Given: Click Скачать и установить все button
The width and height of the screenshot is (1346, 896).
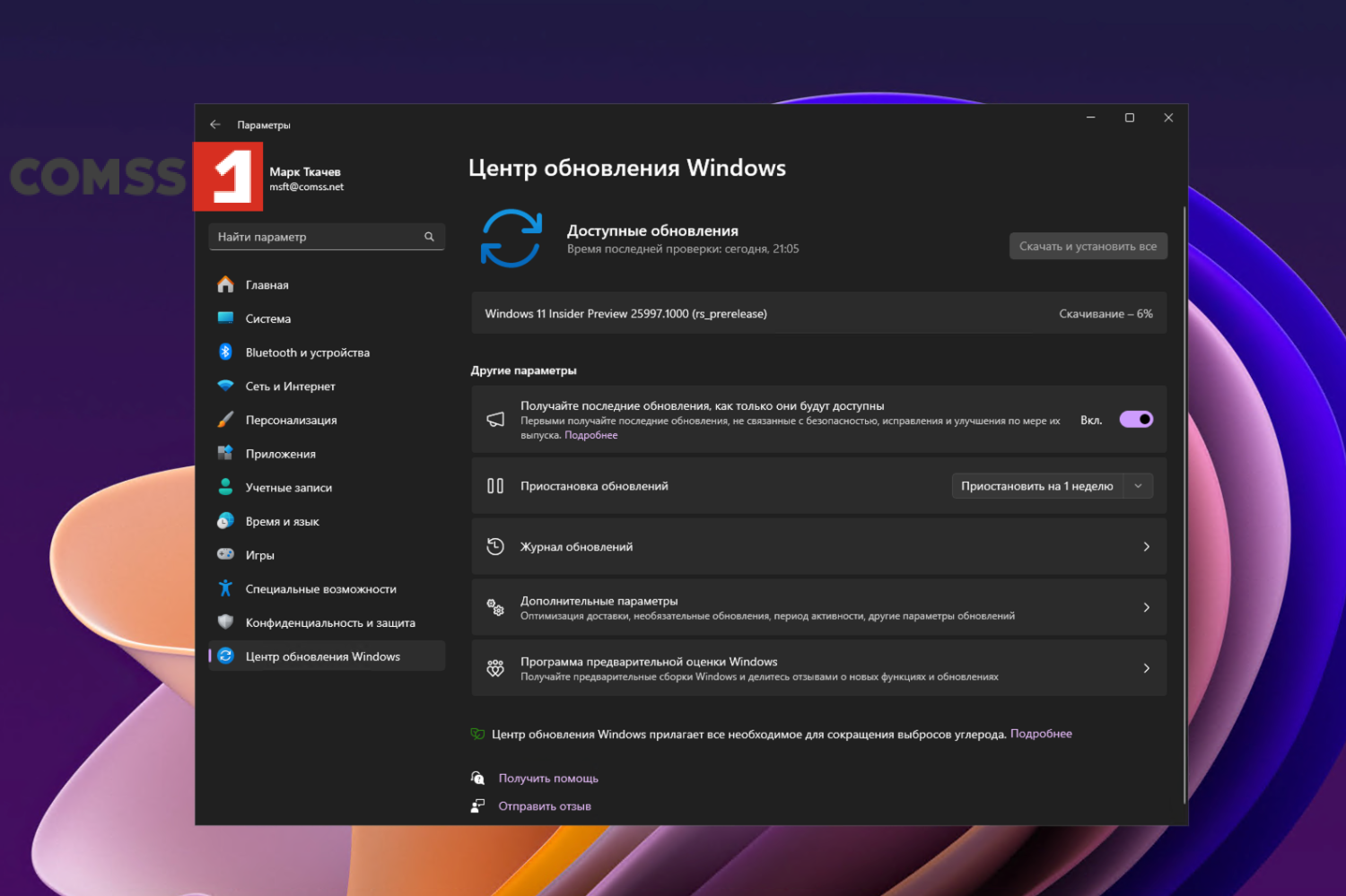Looking at the screenshot, I should tap(1088, 246).
